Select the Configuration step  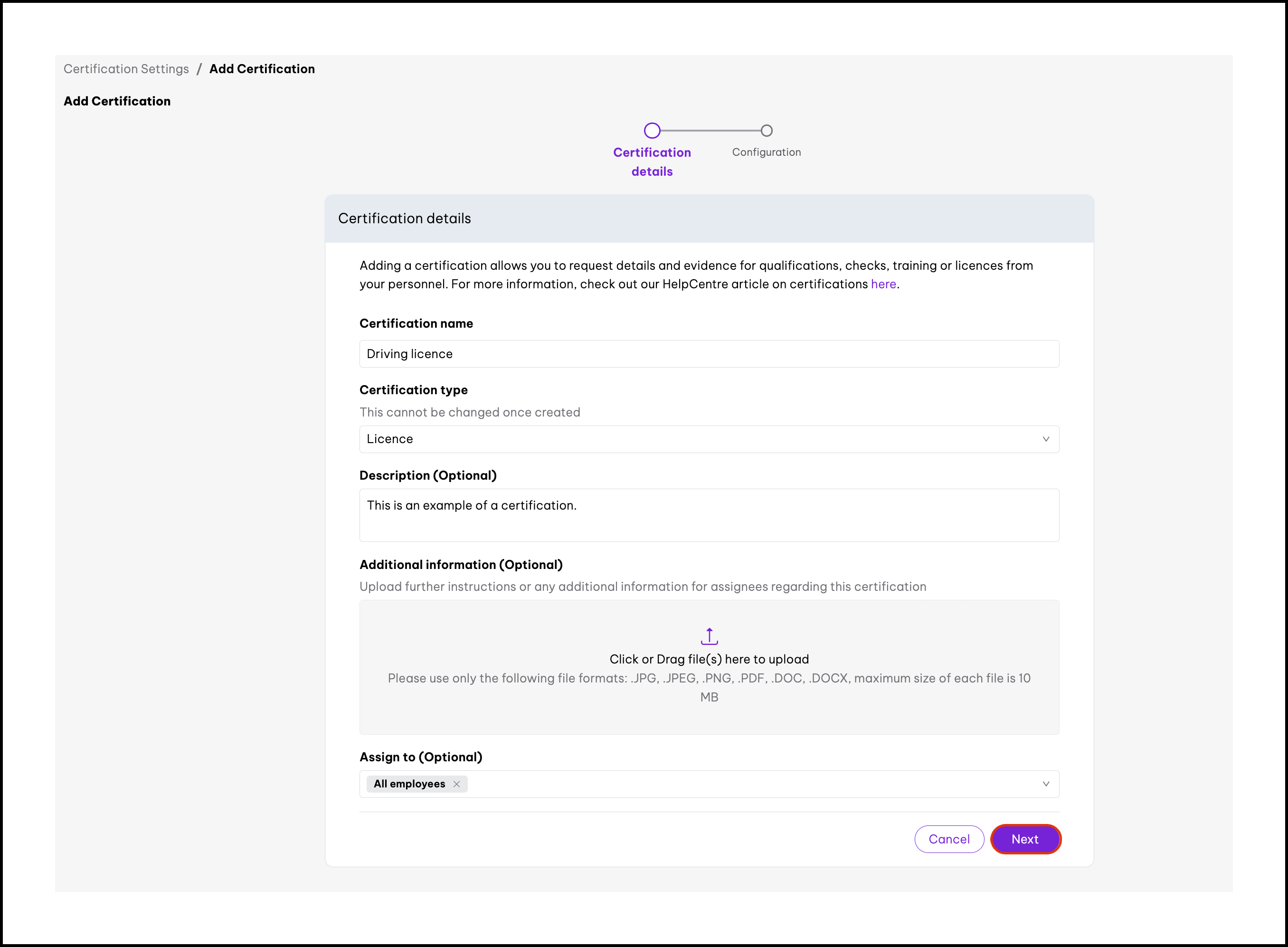pyautogui.click(x=767, y=152)
